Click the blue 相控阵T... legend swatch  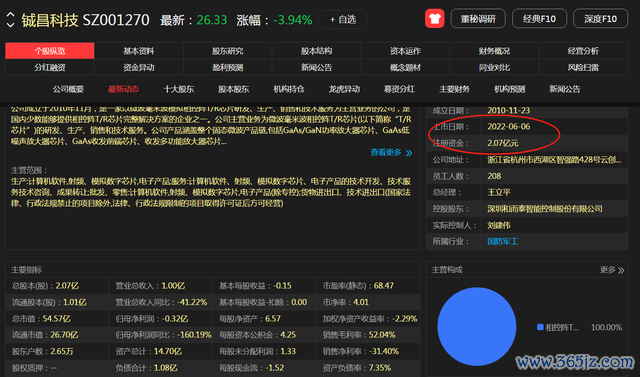click(x=540, y=327)
